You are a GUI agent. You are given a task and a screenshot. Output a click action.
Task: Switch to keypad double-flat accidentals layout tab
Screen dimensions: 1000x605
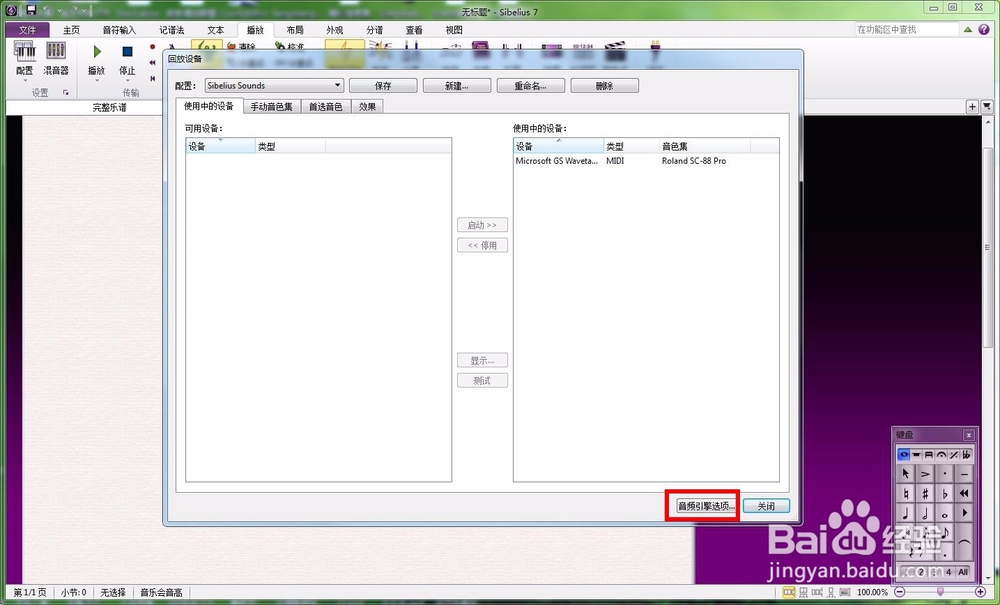pyautogui.click(x=967, y=455)
